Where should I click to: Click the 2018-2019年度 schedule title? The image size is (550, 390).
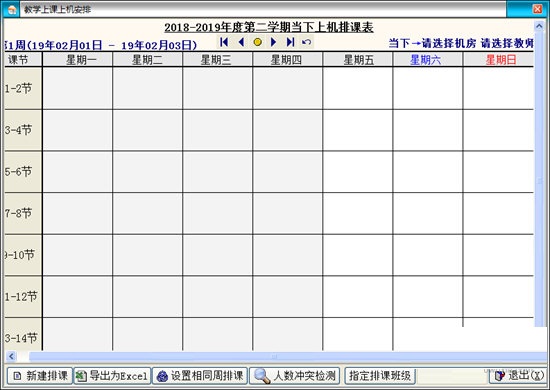pyautogui.click(x=269, y=27)
